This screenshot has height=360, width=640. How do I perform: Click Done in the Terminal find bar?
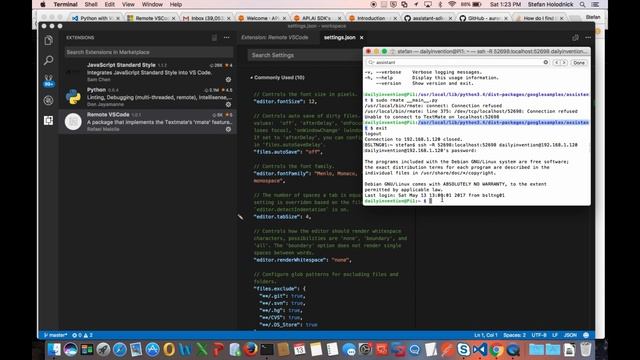click(x=579, y=62)
